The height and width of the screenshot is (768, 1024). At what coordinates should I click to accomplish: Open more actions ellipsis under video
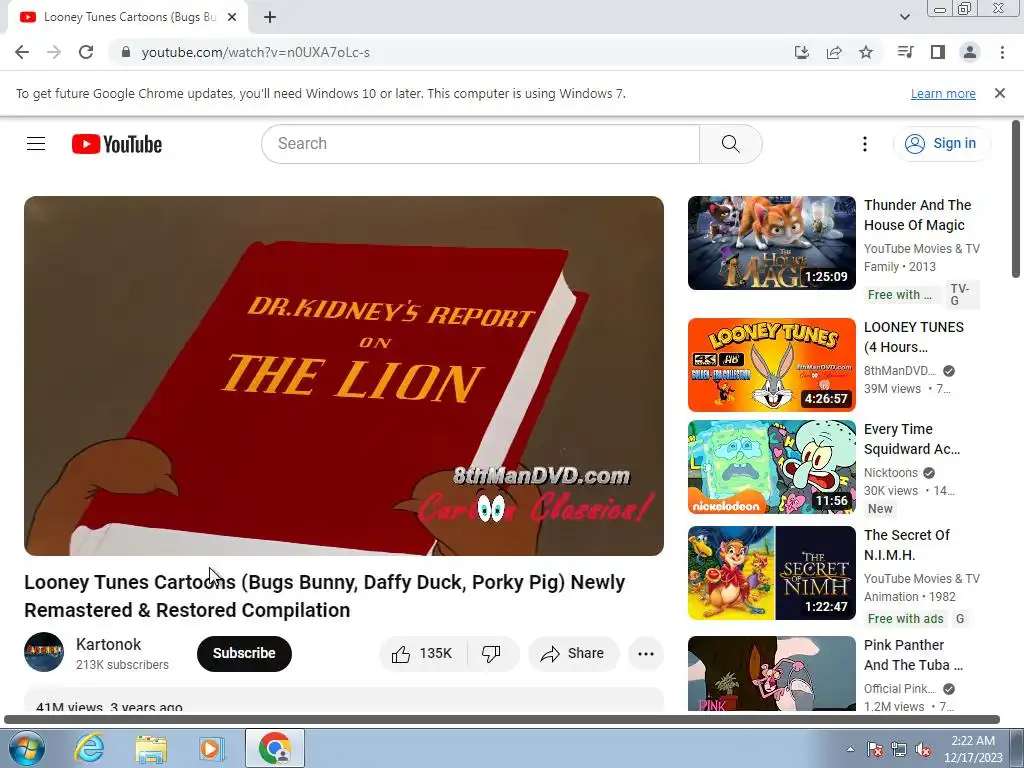click(x=646, y=654)
